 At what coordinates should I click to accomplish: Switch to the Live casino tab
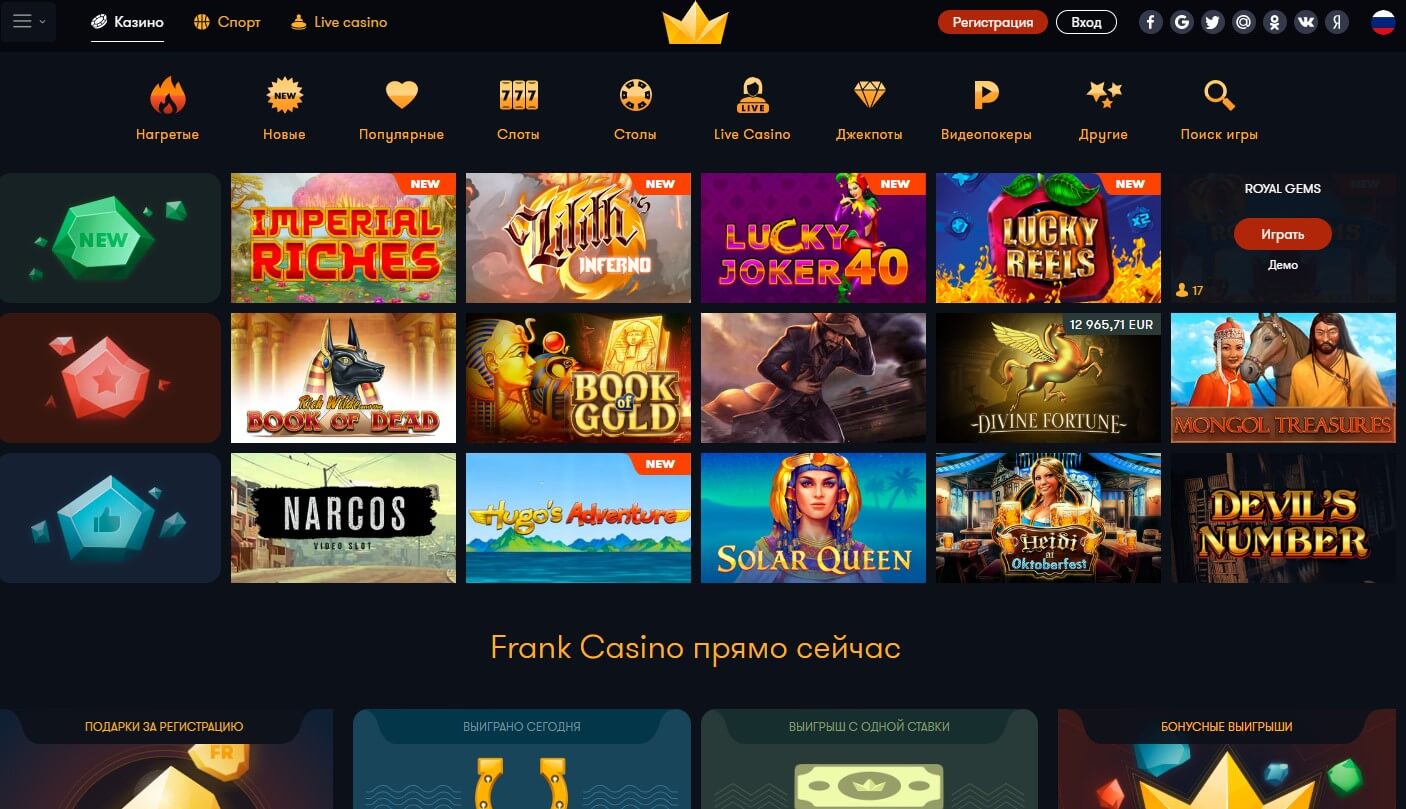click(x=339, y=22)
